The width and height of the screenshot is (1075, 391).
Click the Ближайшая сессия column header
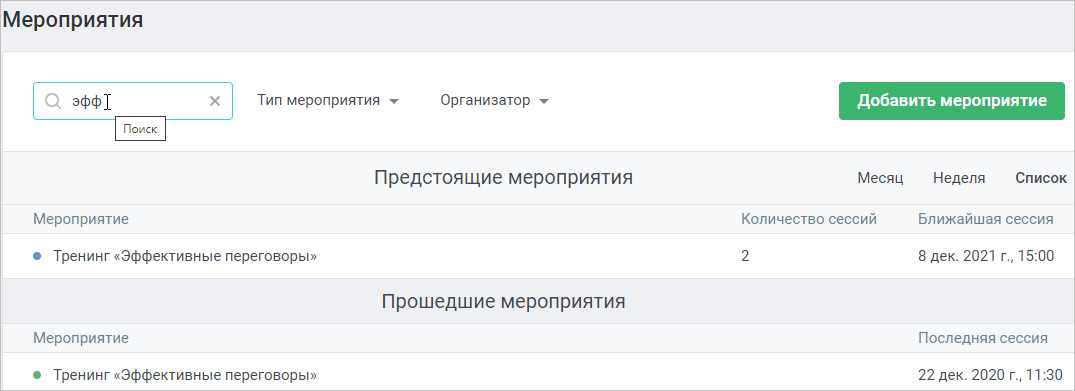coord(986,220)
